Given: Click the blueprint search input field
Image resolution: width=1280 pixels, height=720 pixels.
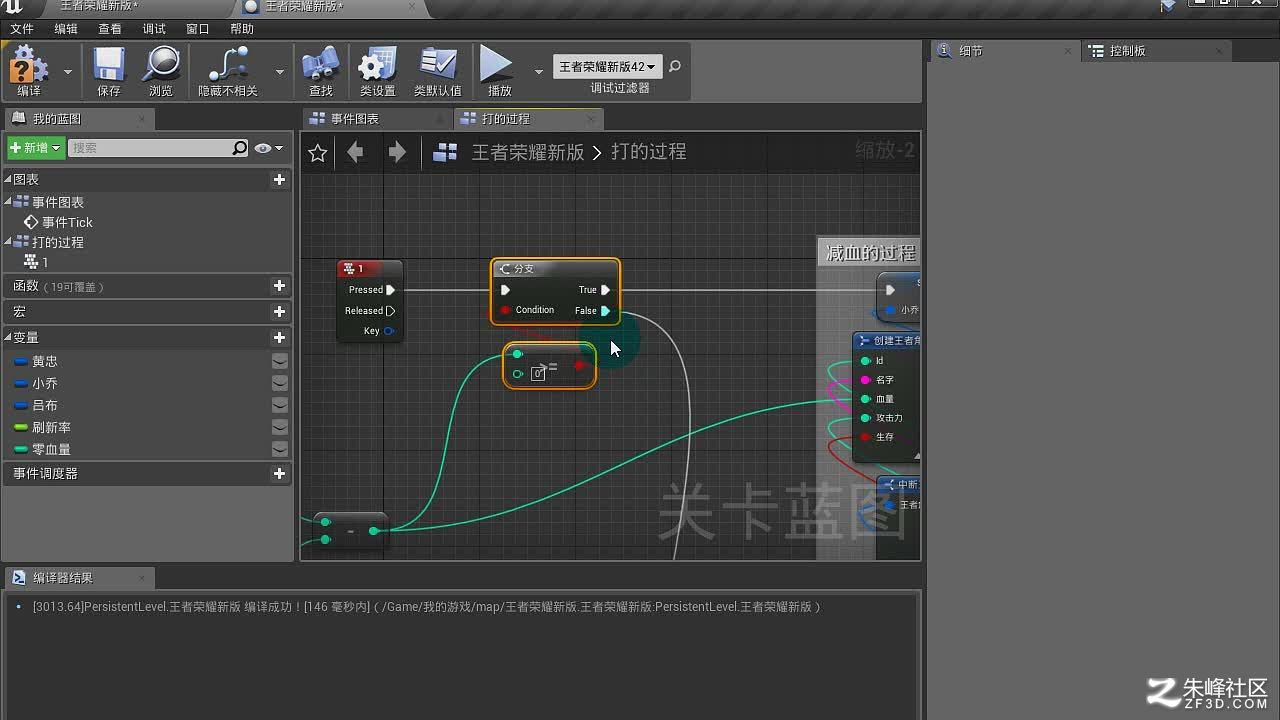Looking at the screenshot, I should 151,148.
